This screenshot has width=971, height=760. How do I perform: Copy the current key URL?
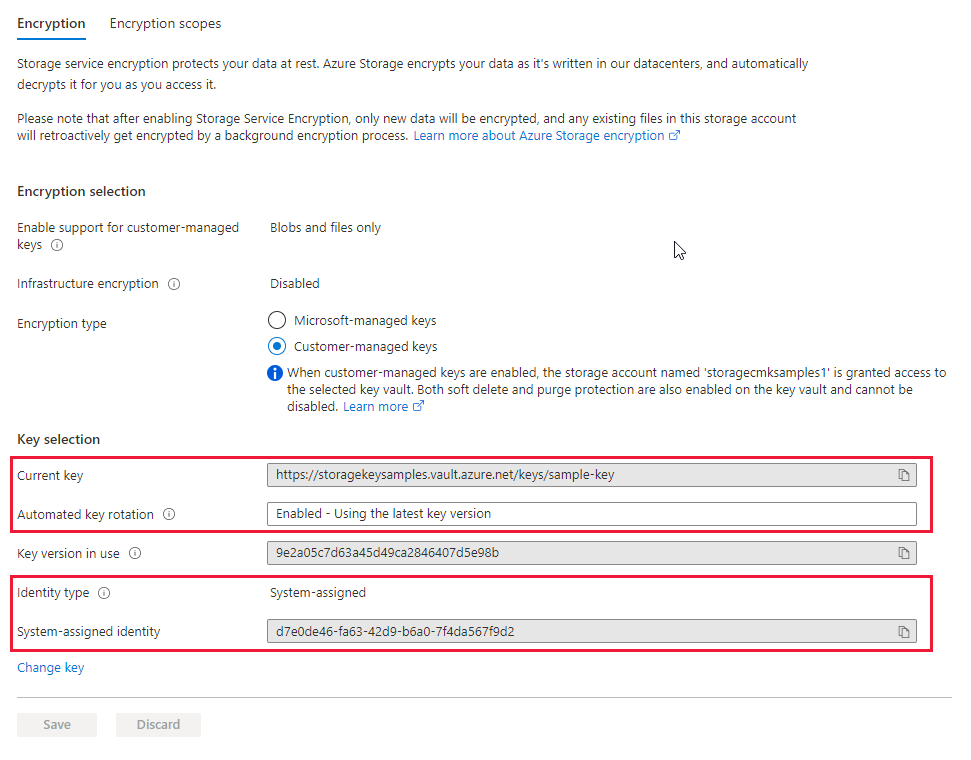[x=903, y=475]
